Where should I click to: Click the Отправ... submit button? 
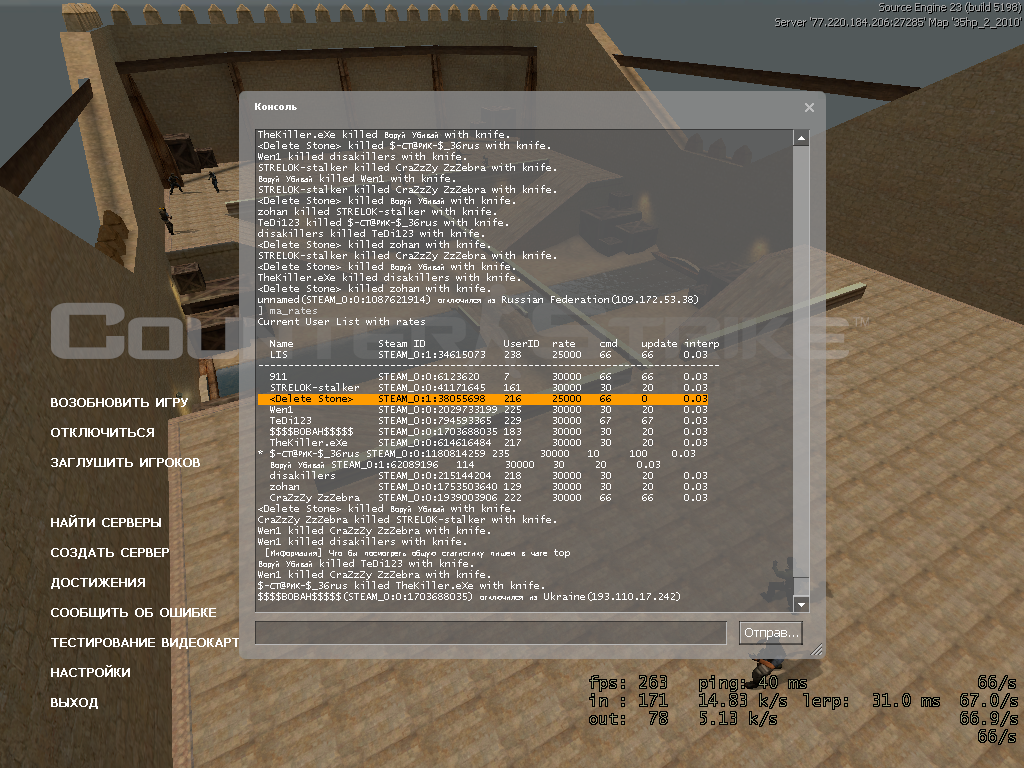point(771,633)
